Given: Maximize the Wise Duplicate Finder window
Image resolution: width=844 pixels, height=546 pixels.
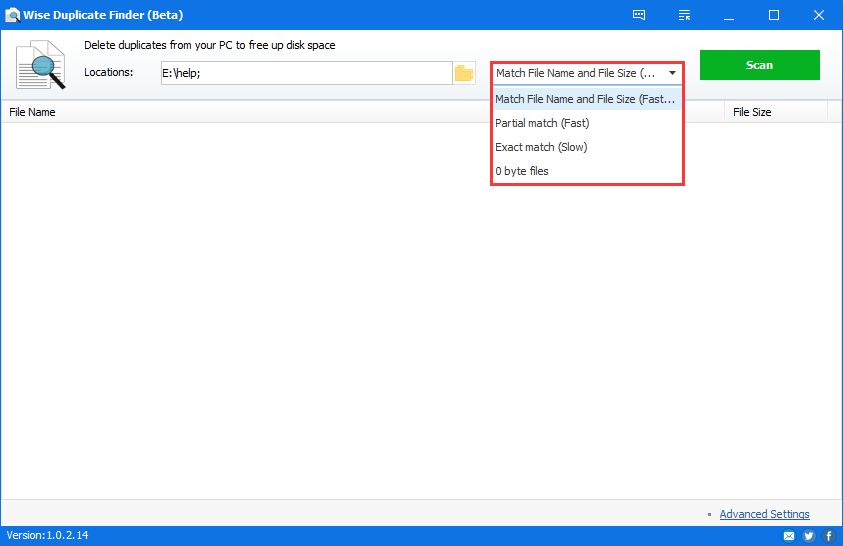Looking at the screenshot, I should (x=773, y=15).
